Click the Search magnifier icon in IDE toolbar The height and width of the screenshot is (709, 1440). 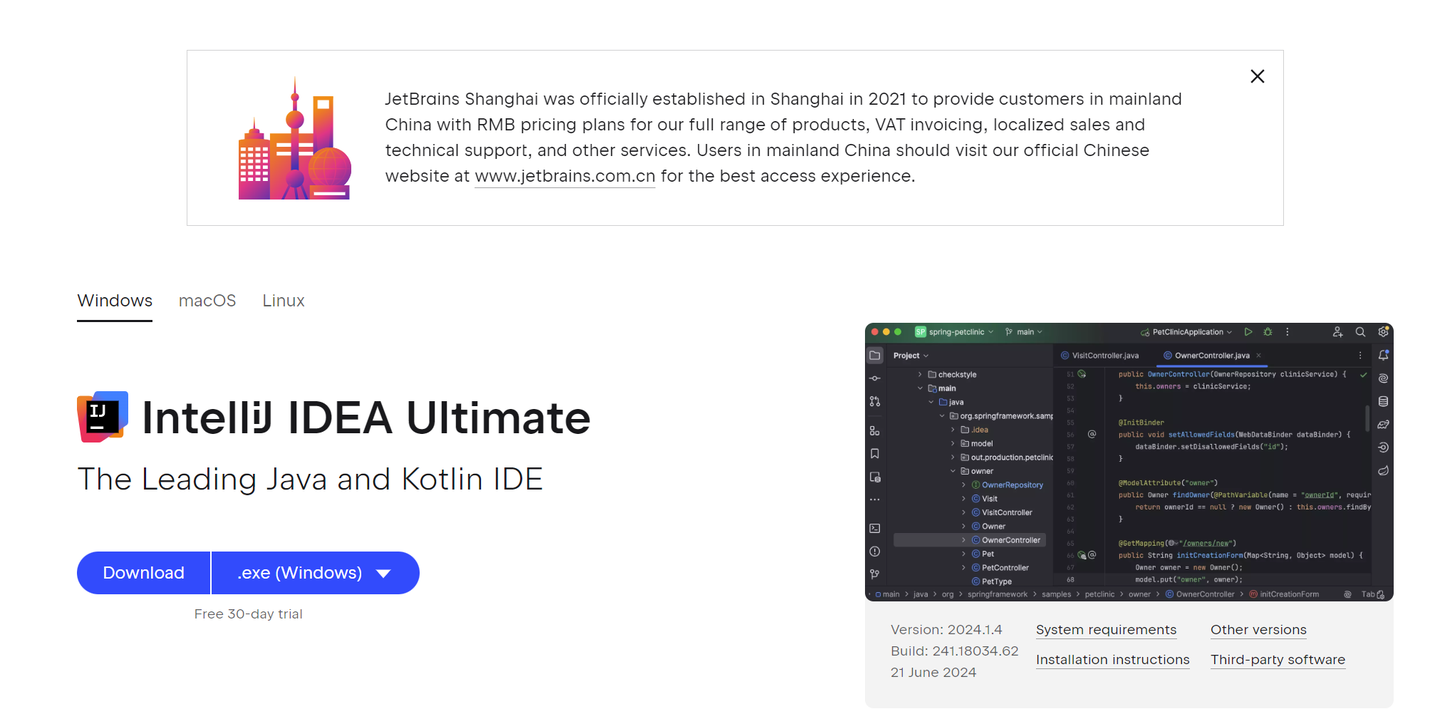point(1360,332)
